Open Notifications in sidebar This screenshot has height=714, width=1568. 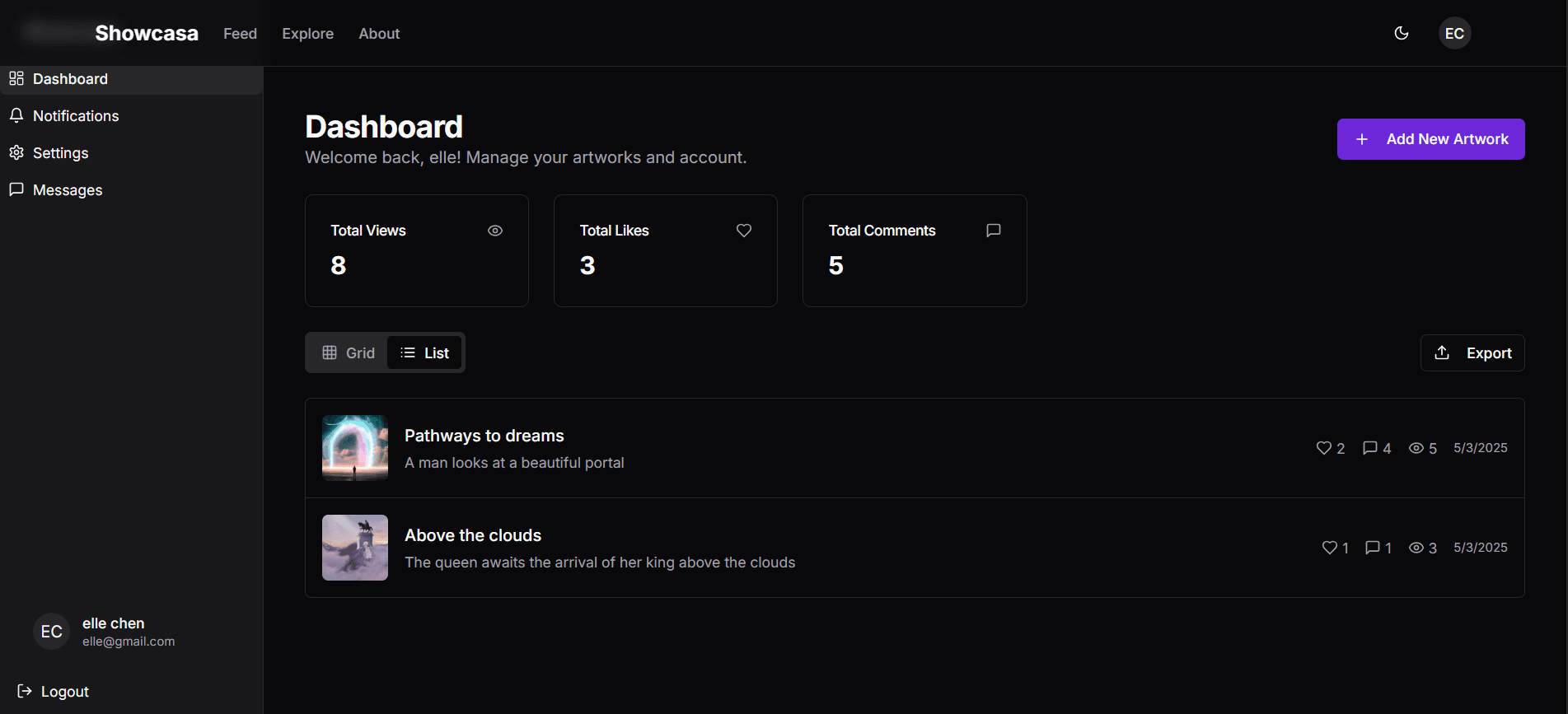coord(132,116)
